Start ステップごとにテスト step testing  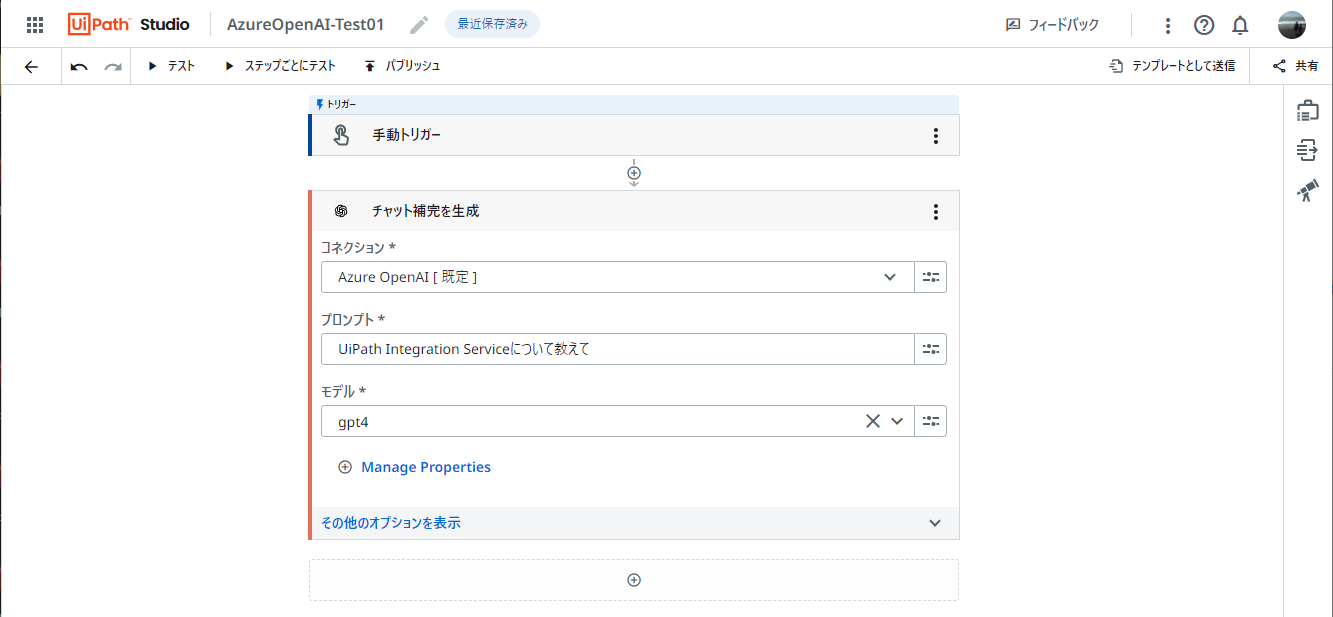click(x=280, y=66)
